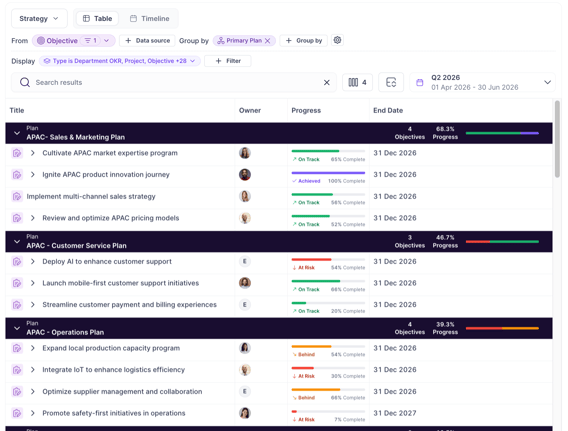Collapse the APAC - Customer Service Plan group
This screenshot has height=431, width=568.
[x=17, y=242]
